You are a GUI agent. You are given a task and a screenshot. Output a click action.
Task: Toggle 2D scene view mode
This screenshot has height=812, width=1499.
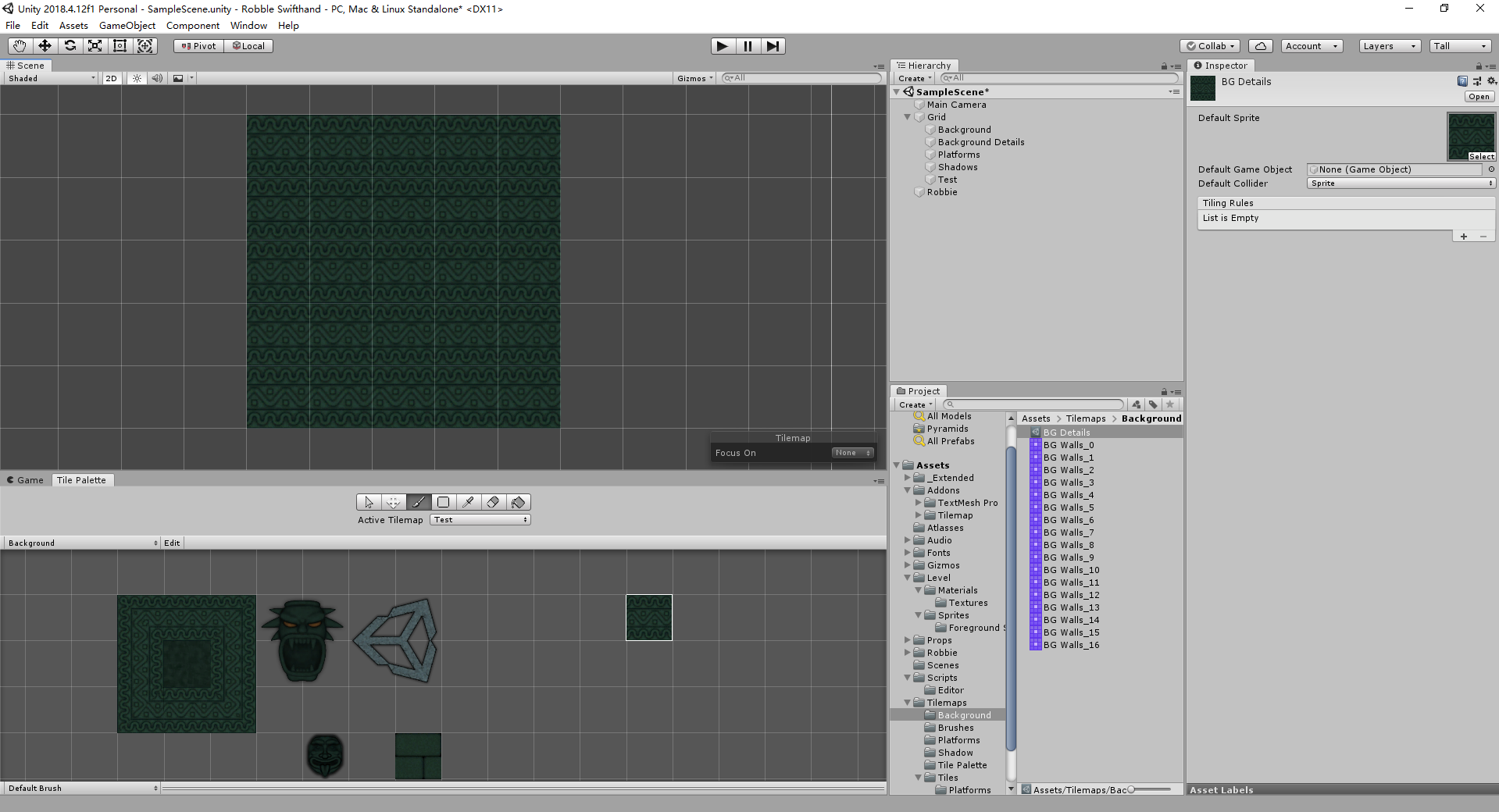(111, 78)
